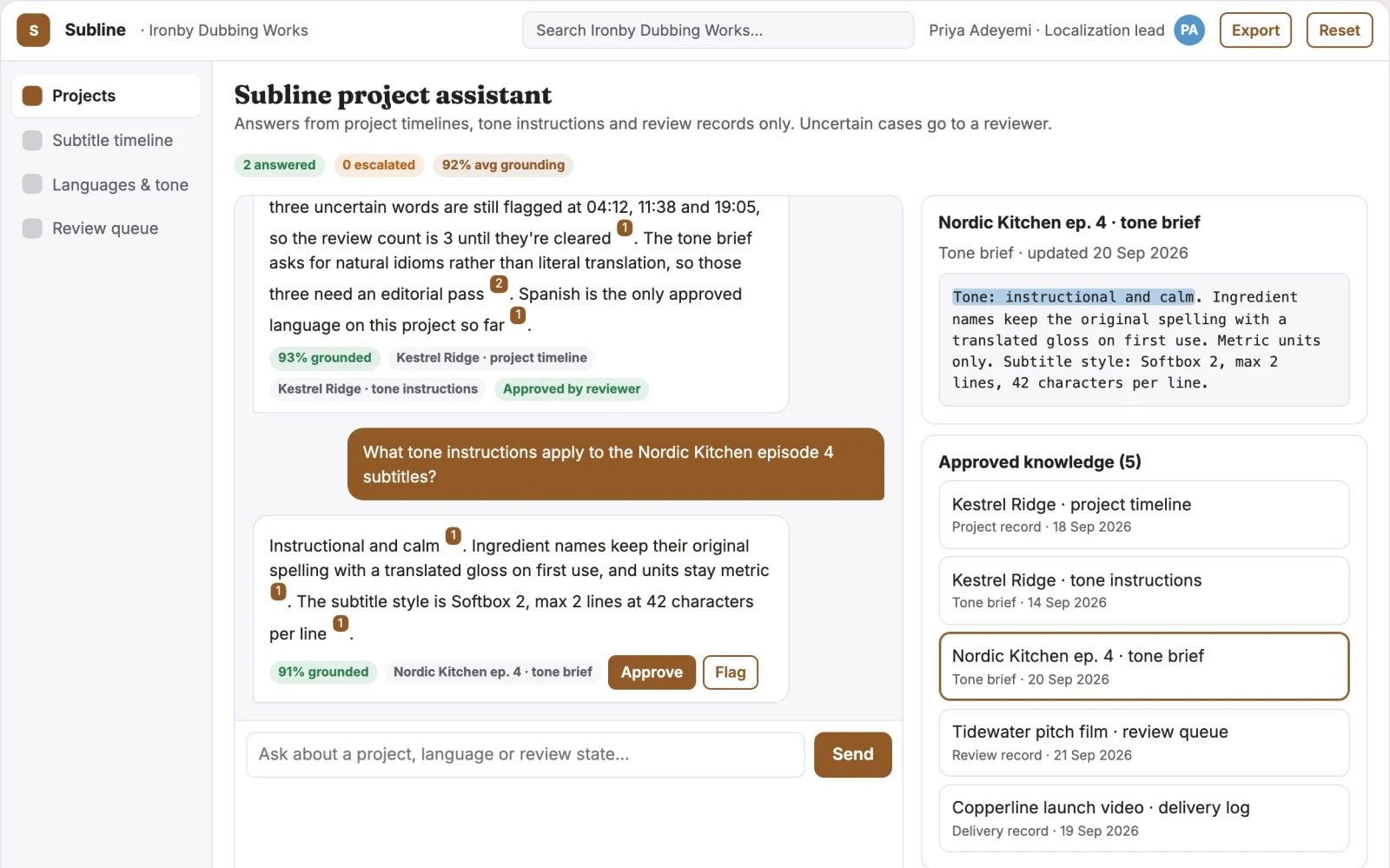Approve the Nordic Kitchen answer
This screenshot has width=1390, height=868.
(x=652, y=673)
